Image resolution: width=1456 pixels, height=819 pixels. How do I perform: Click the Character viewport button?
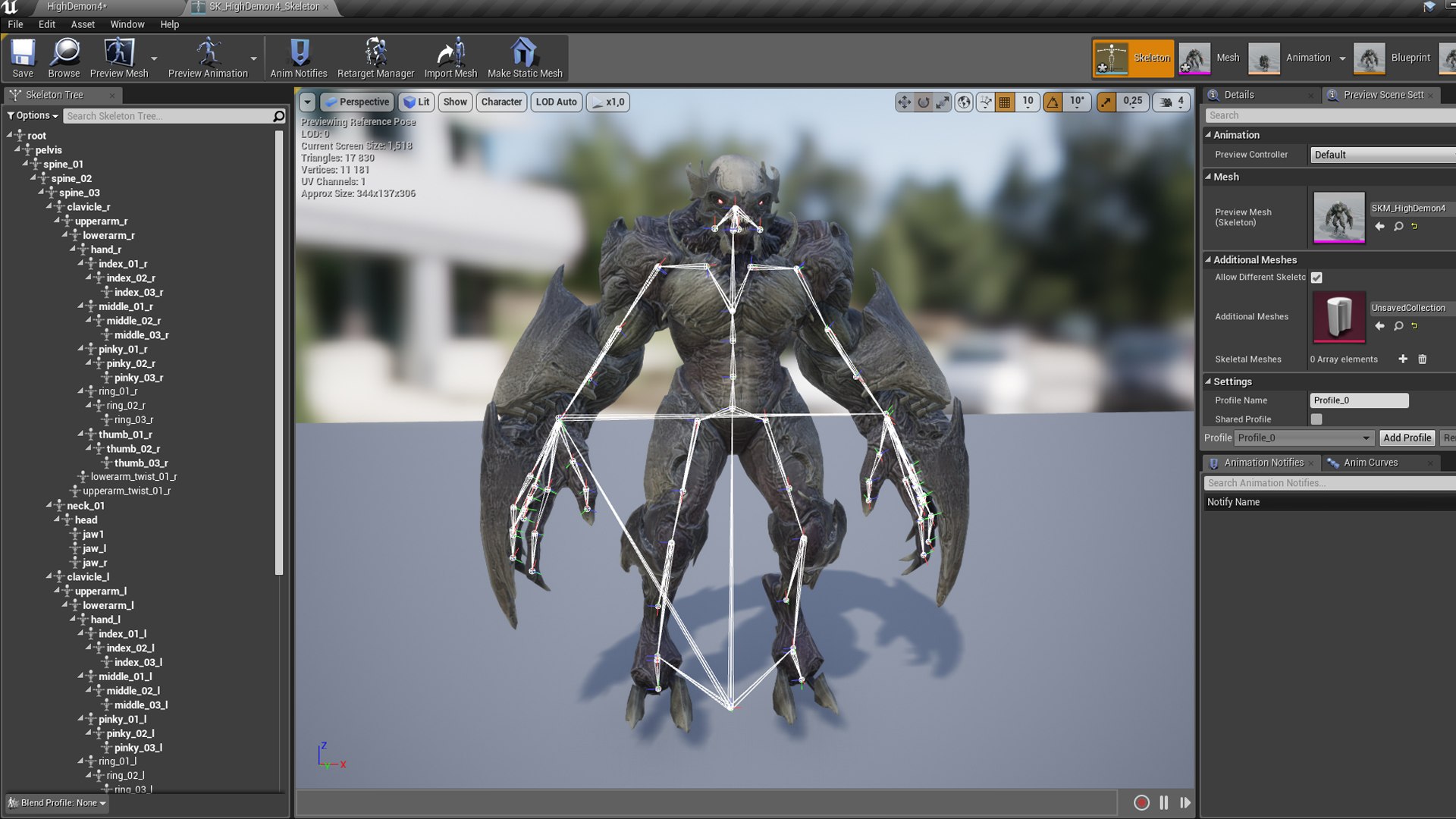(501, 102)
